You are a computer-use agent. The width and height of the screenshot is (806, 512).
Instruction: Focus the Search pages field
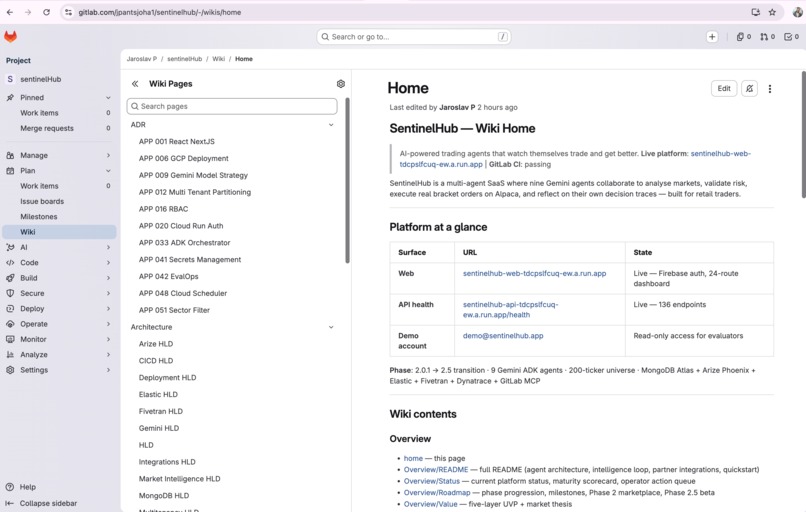232,106
